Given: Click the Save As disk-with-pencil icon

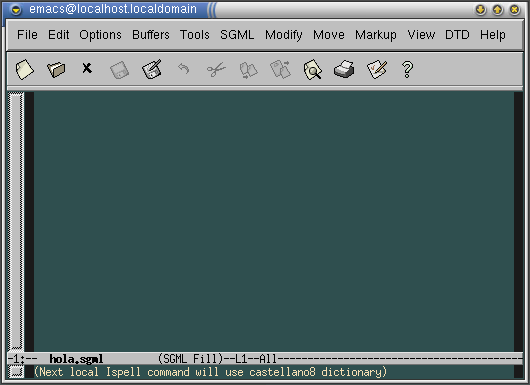Looking at the screenshot, I should pyautogui.click(x=152, y=69).
